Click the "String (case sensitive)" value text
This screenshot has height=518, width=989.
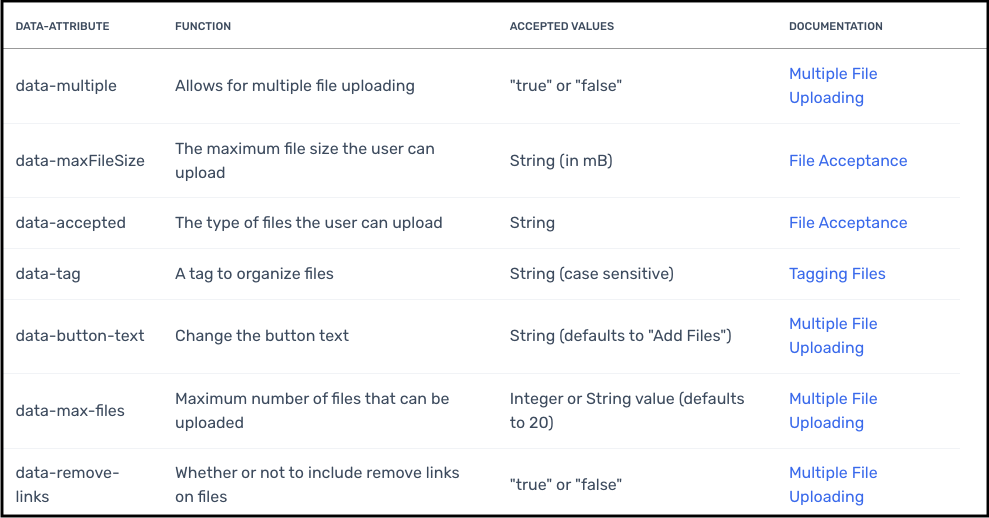(x=591, y=274)
